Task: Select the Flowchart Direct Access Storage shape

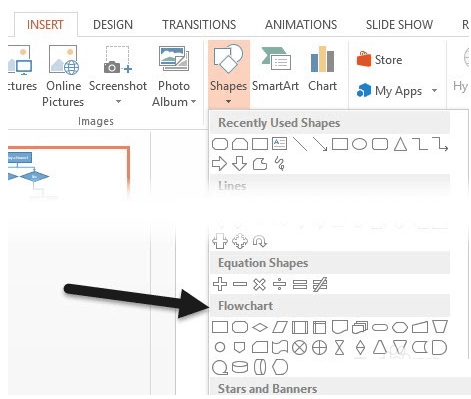Action: pos(260,367)
